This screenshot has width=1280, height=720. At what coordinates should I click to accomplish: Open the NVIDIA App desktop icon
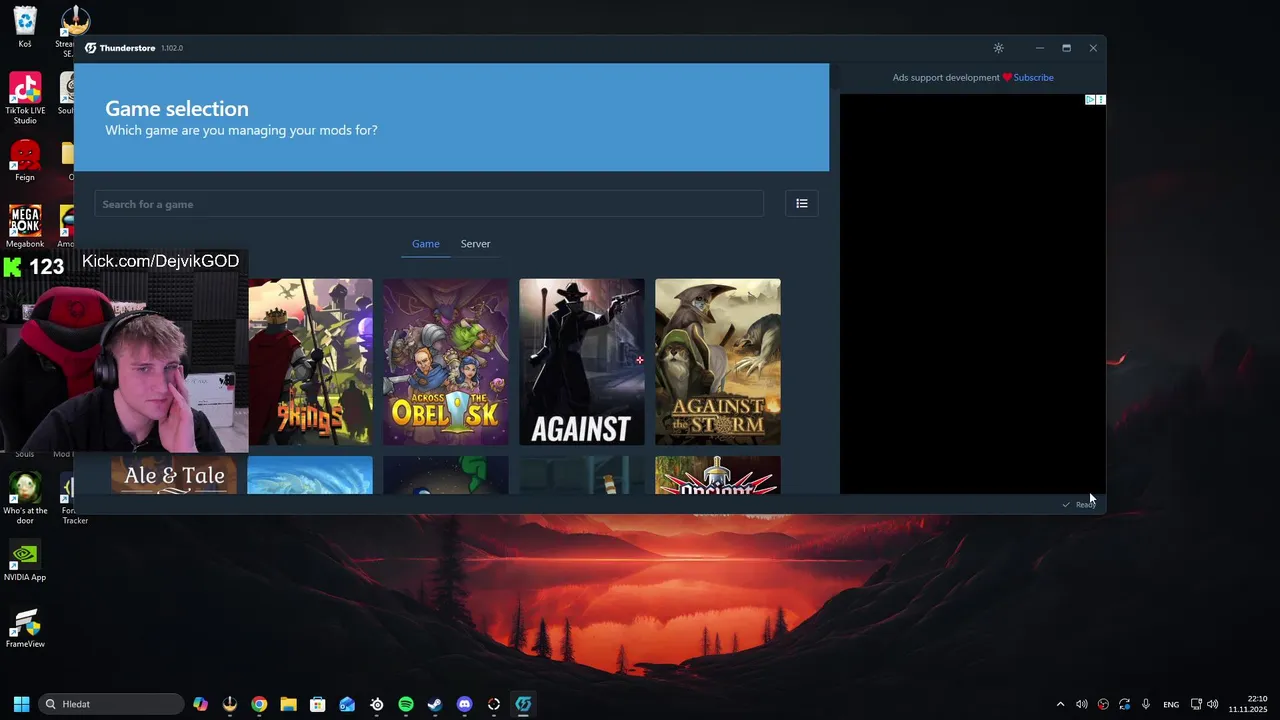[25, 560]
